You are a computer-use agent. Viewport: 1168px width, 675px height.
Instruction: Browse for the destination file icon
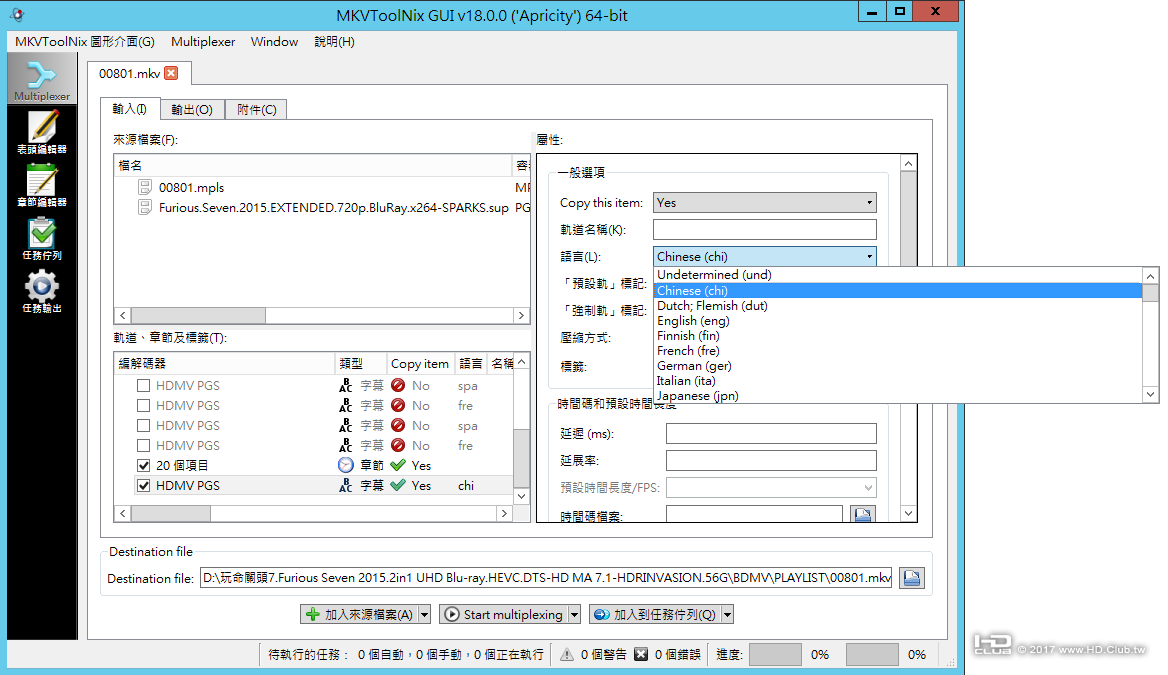click(x=912, y=577)
